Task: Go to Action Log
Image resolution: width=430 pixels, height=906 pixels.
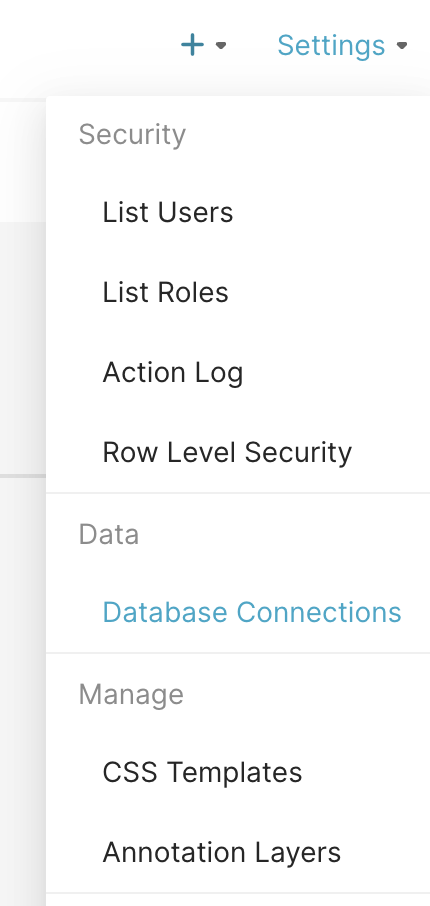Action: click(238, 372)
